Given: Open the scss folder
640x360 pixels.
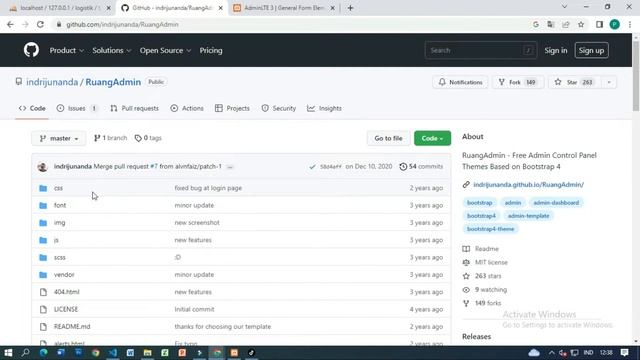Looking at the screenshot, I should tap(60, 258).
